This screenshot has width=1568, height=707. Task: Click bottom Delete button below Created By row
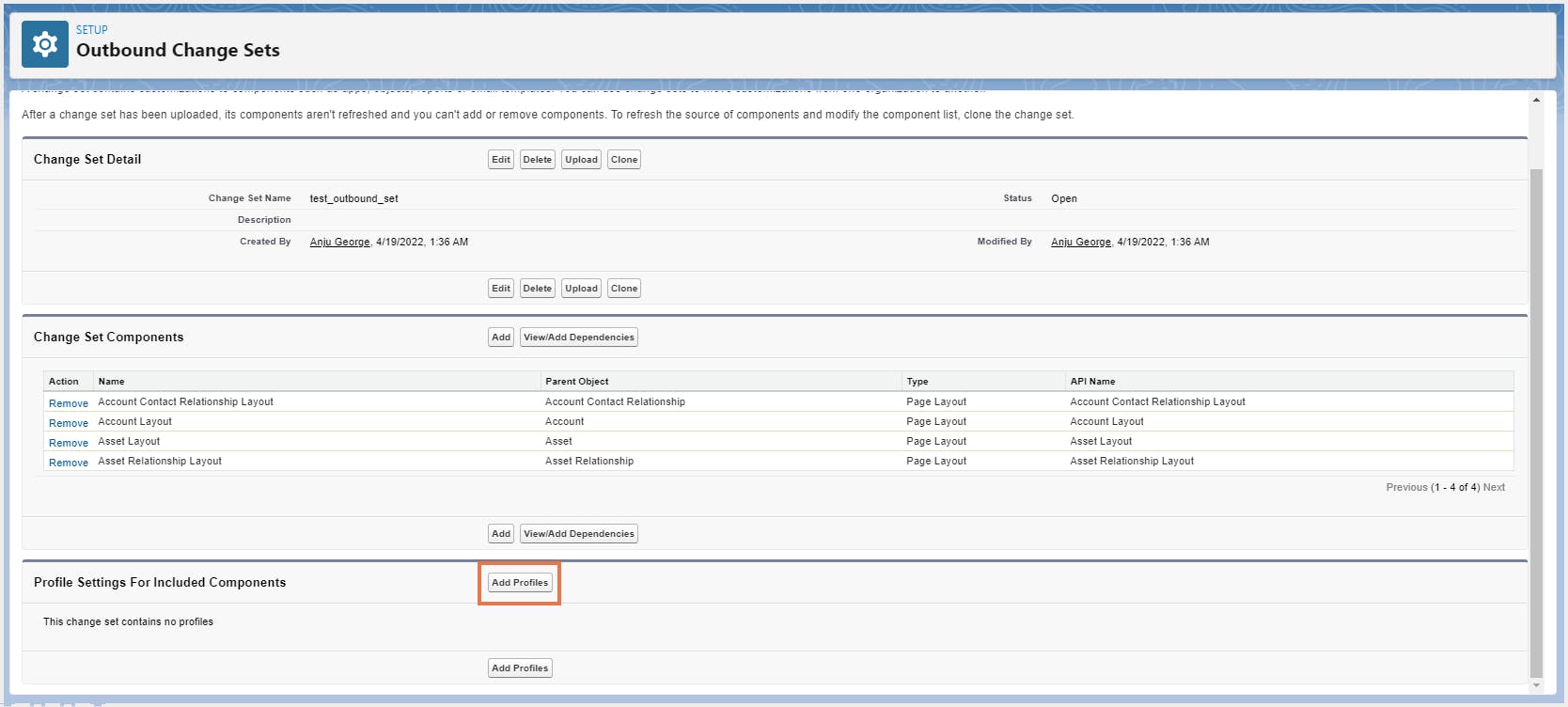[538, 289]
